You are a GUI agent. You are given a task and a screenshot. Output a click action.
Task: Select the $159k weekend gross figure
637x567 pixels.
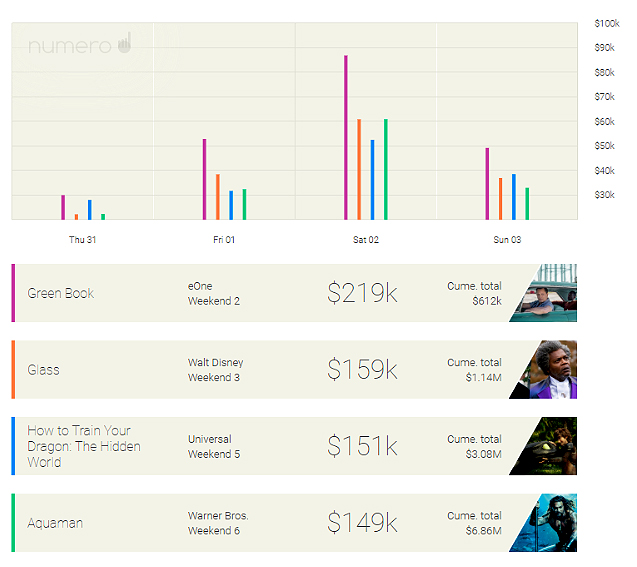pos(362,369)
